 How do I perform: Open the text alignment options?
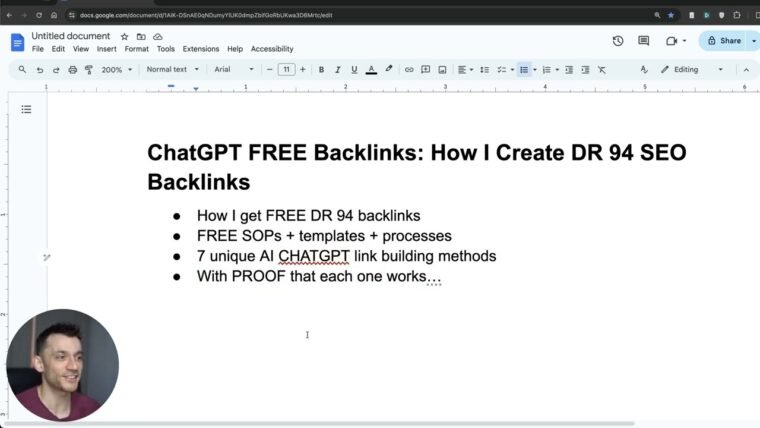465,70
